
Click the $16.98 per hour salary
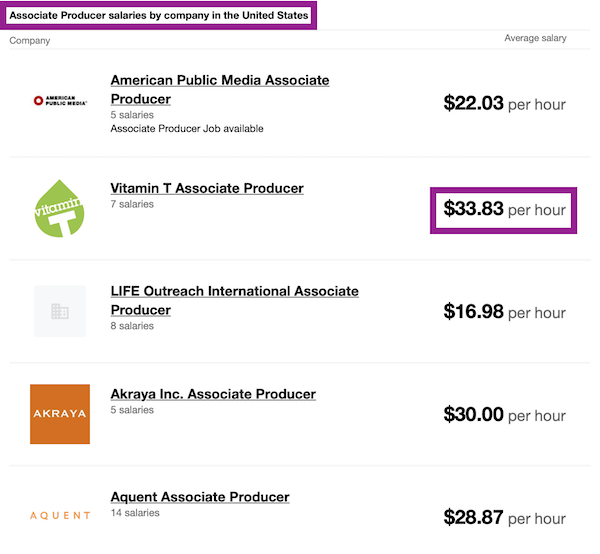click(x=504, y=312)
